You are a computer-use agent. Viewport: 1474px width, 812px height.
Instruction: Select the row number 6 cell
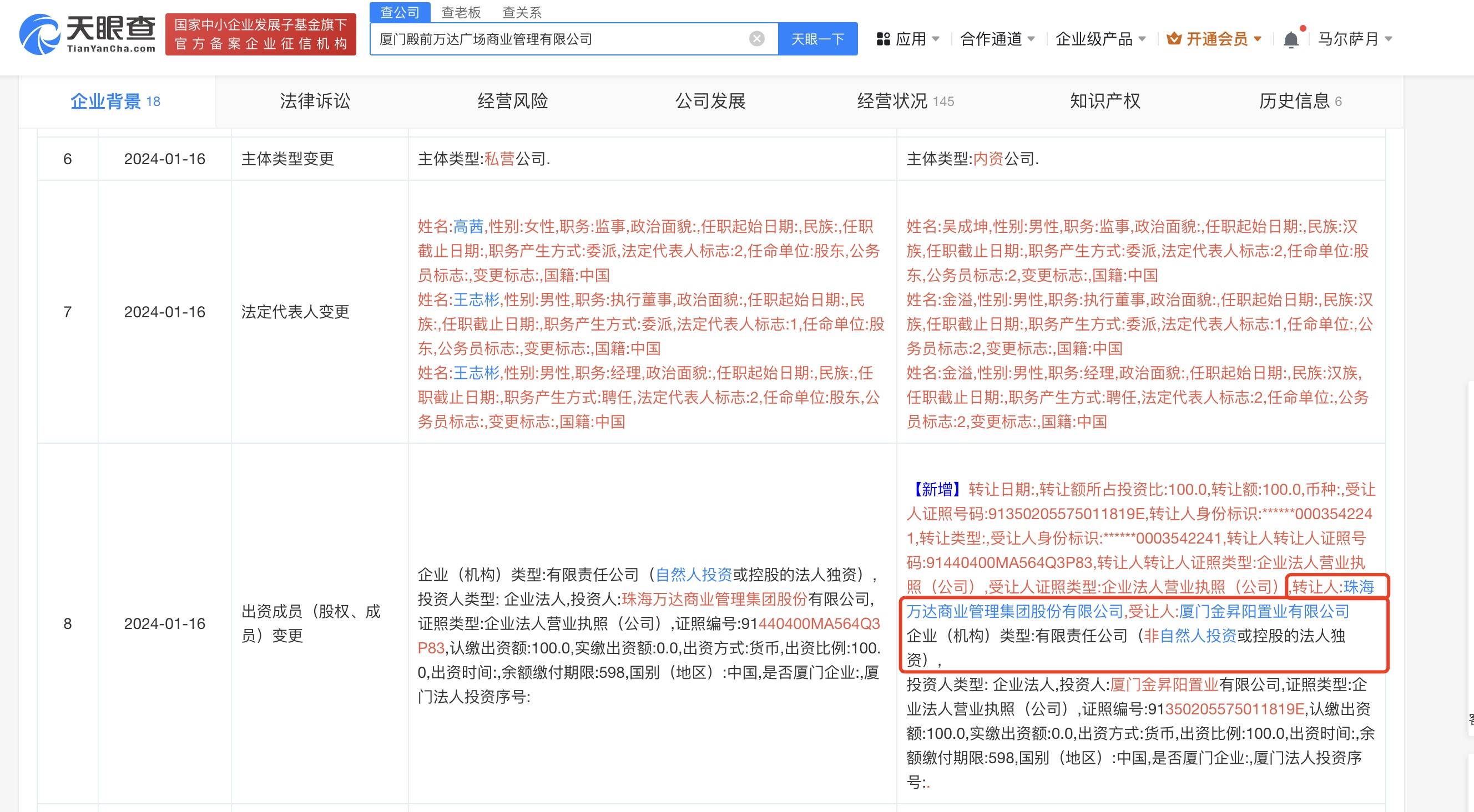point(68,159)
